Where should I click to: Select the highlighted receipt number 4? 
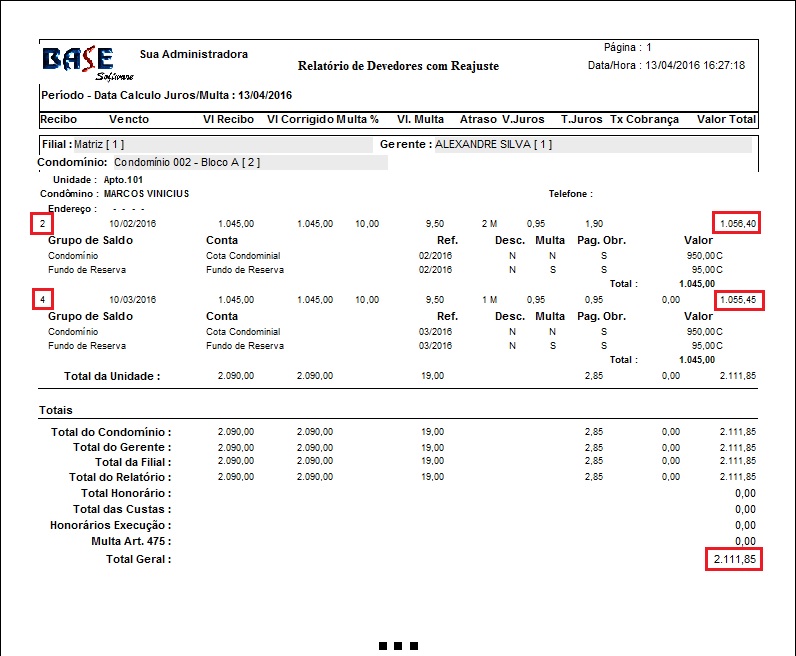42,299
